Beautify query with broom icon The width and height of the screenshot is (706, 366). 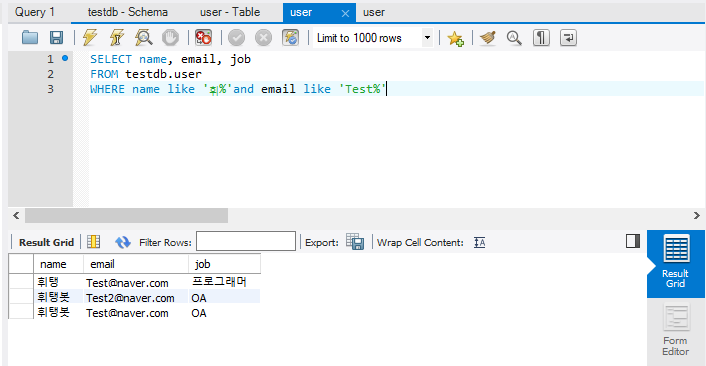[x=488, y=38]
